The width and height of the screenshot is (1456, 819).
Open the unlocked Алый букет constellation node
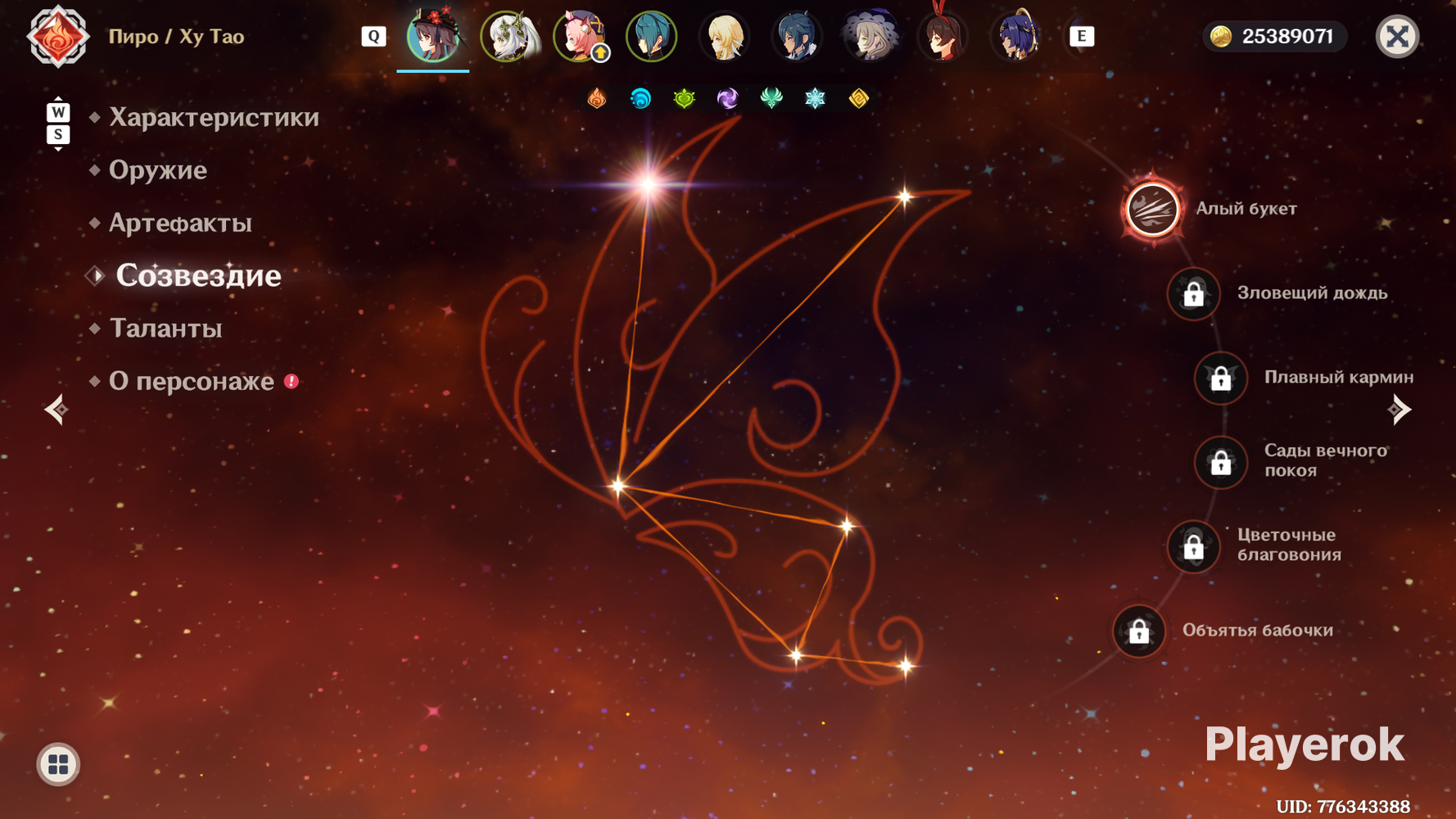click(x=1152, y=209)
